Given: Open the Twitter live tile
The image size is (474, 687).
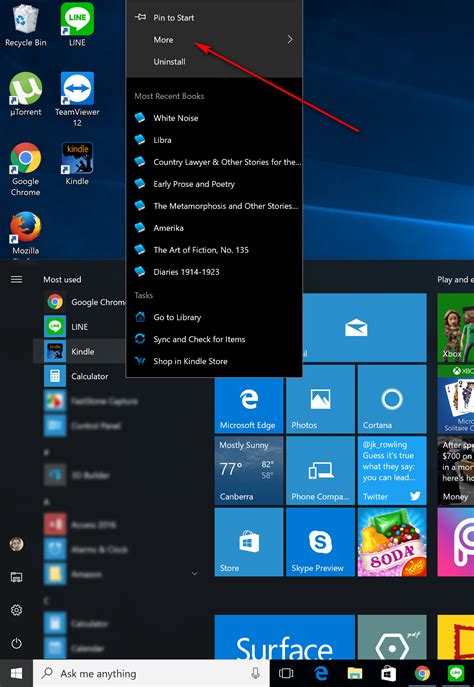Looking at the screenshot, I should (x=392, y=471).
